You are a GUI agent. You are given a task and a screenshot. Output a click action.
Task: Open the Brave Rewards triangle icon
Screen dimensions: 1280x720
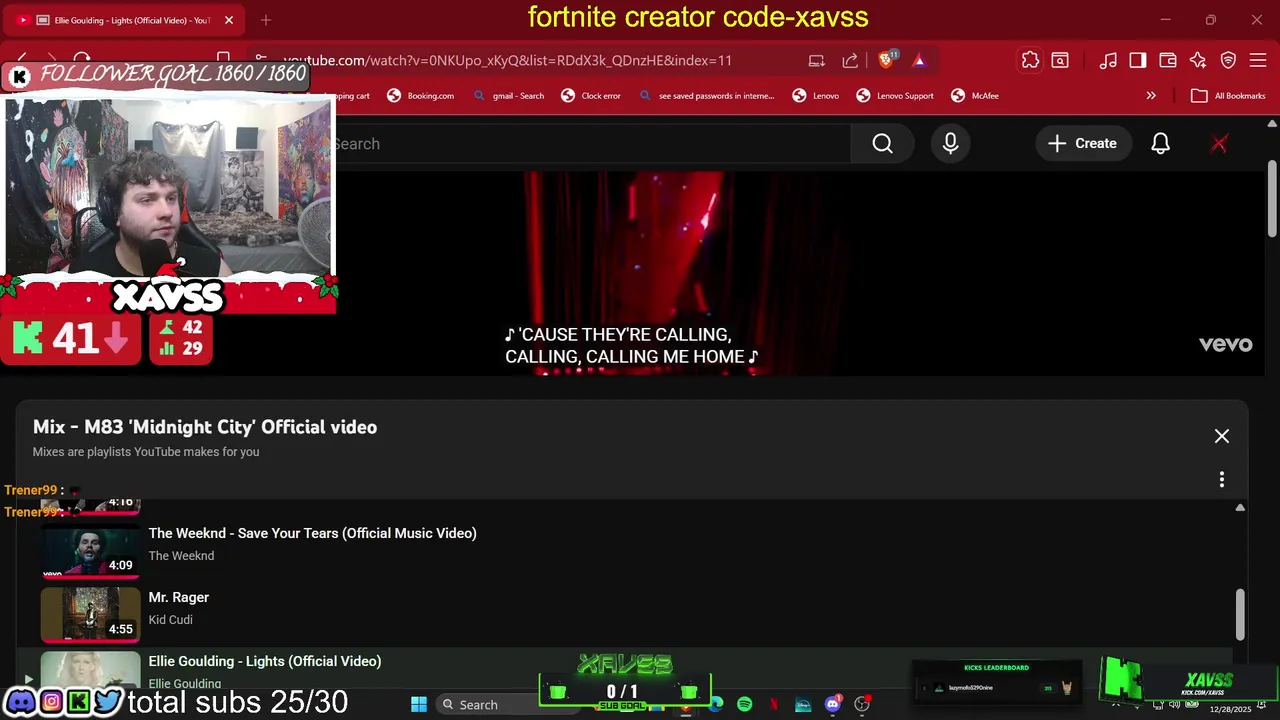[x=919, y=60]
